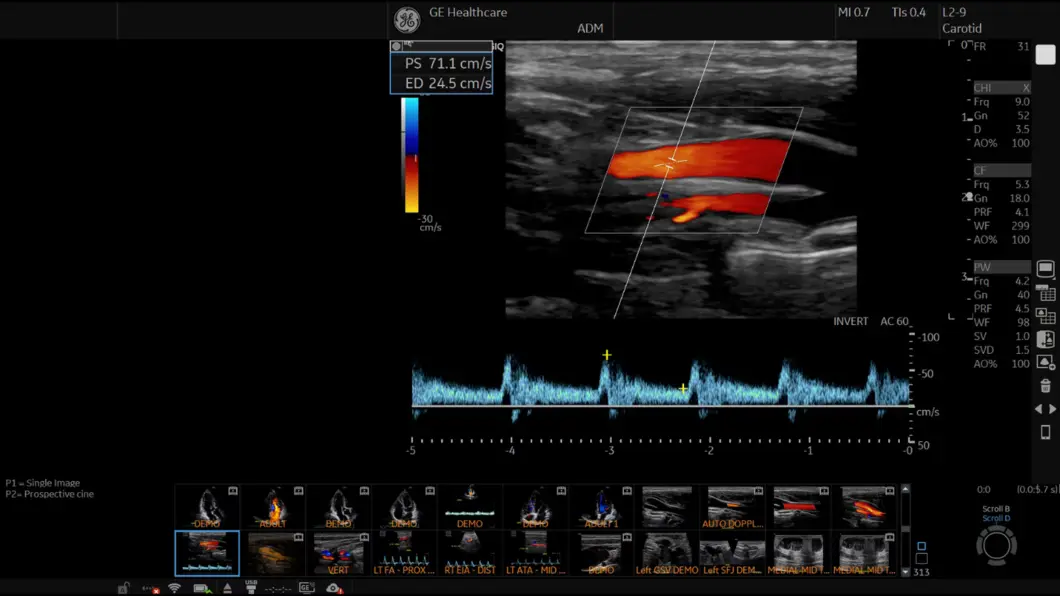Expand the CHI parameter section header

(1001, 88)
